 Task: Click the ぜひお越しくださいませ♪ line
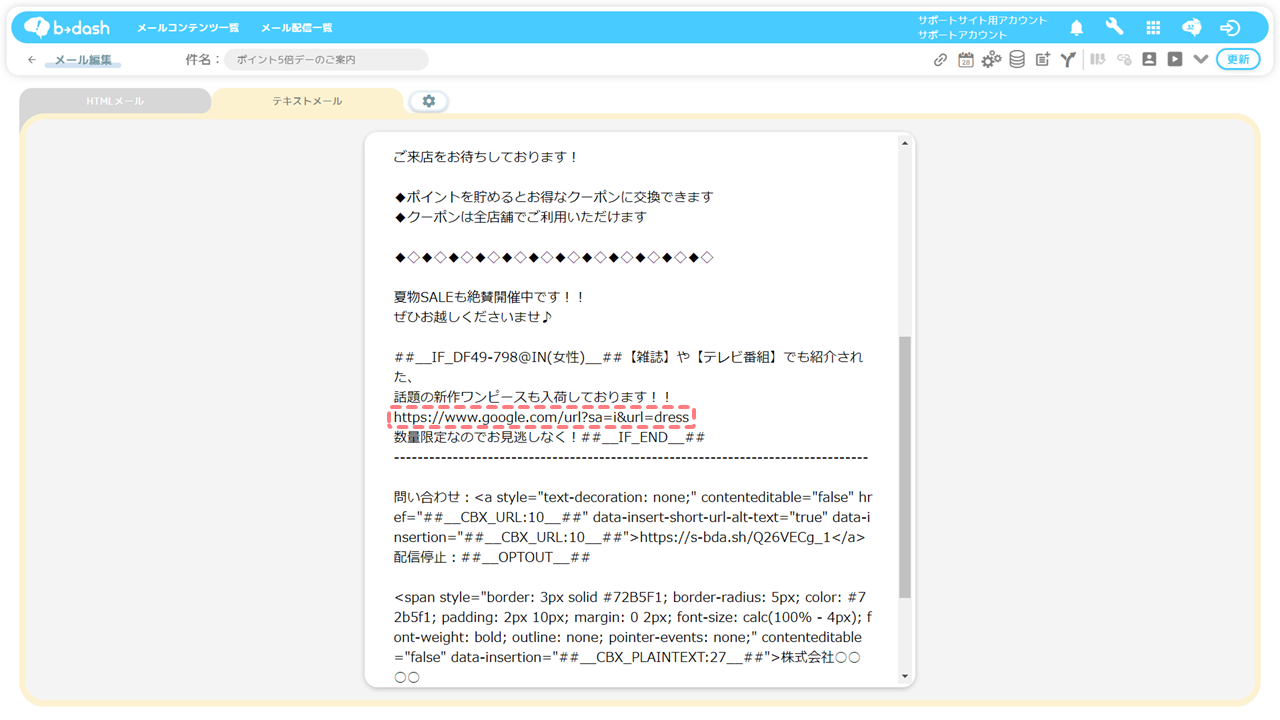(x=473, y=317)
